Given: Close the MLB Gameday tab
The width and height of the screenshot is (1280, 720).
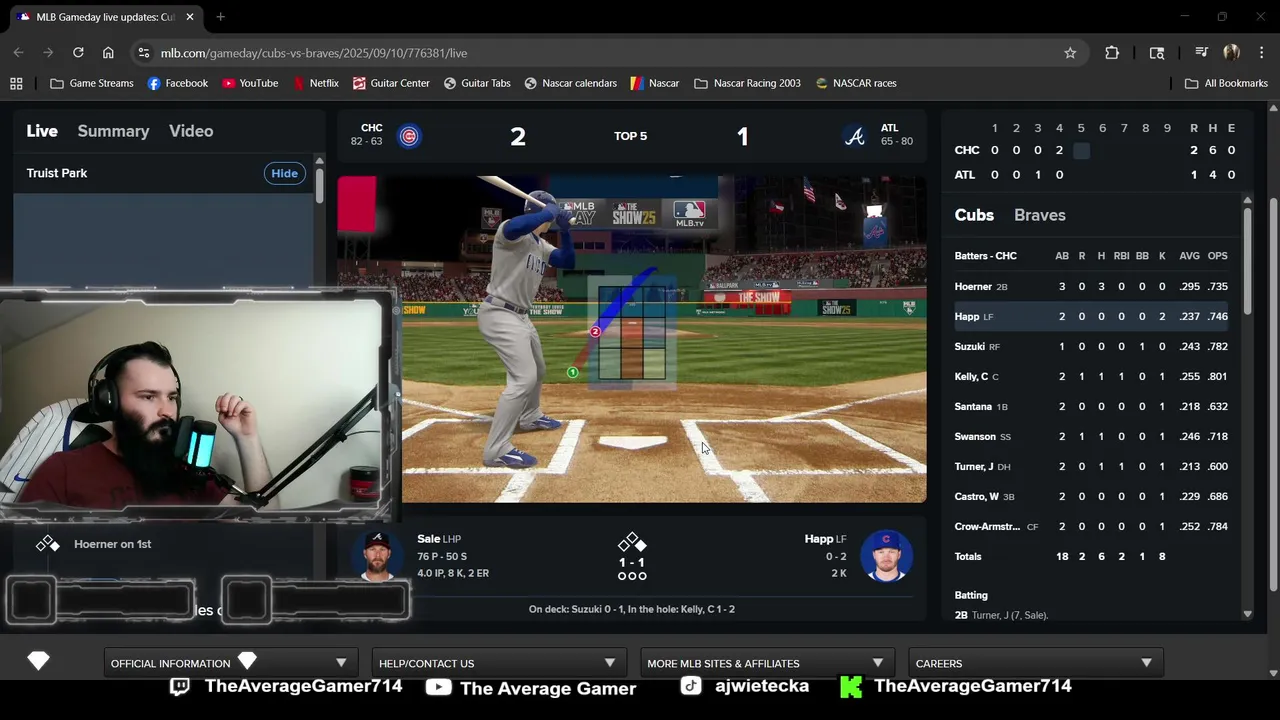Looking at the screenshot, I should pyautogui.click(x=189, y=17).
